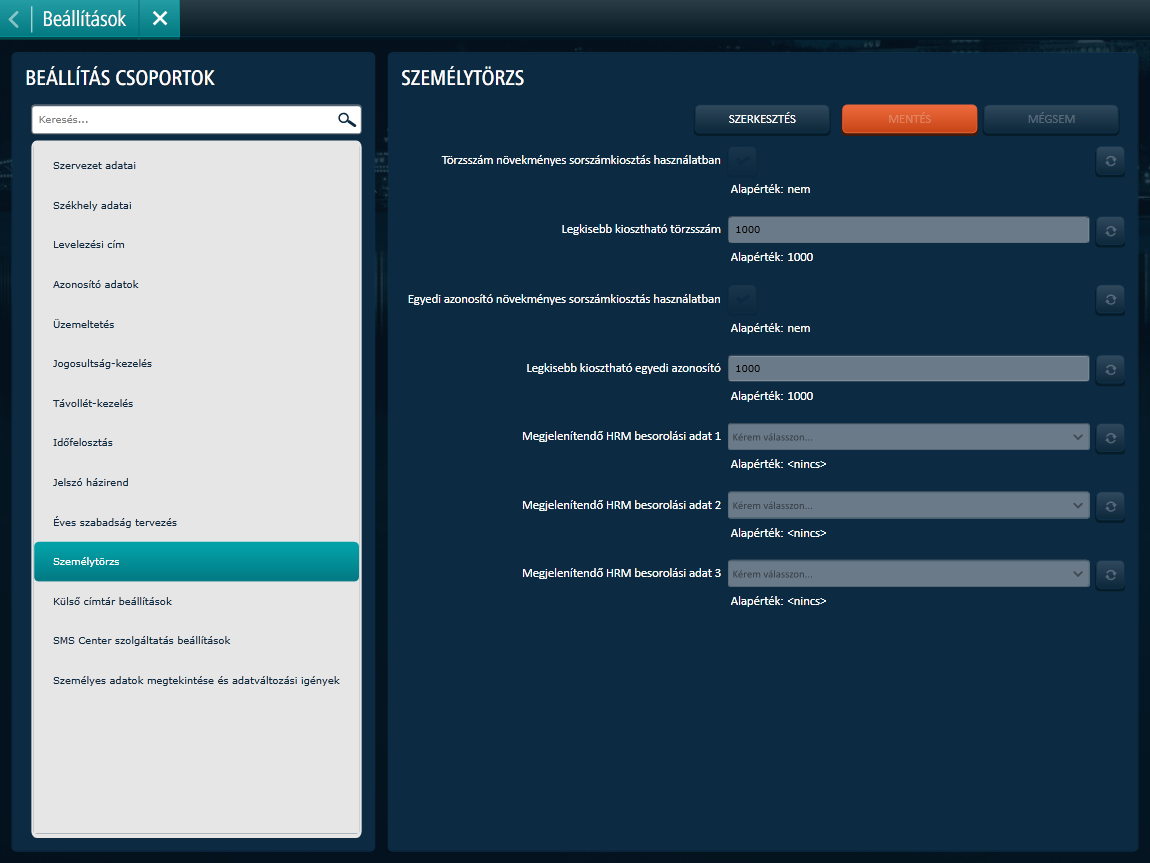This screenshot has width=1150, height=863.
Task: Reset HRM besorolási adat 3 to default
Action: [x=1110, y=574]
